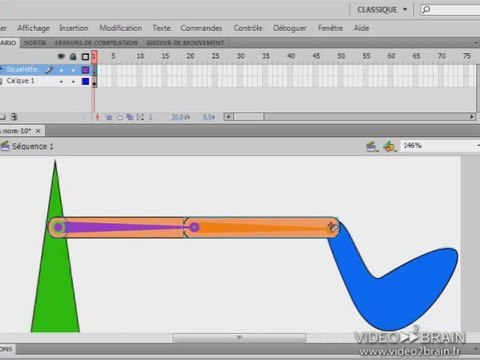This screenshot has height=360, width=480.
Task: Open the CLASSIQUE workspace dropdown
Action: (382, 10)
